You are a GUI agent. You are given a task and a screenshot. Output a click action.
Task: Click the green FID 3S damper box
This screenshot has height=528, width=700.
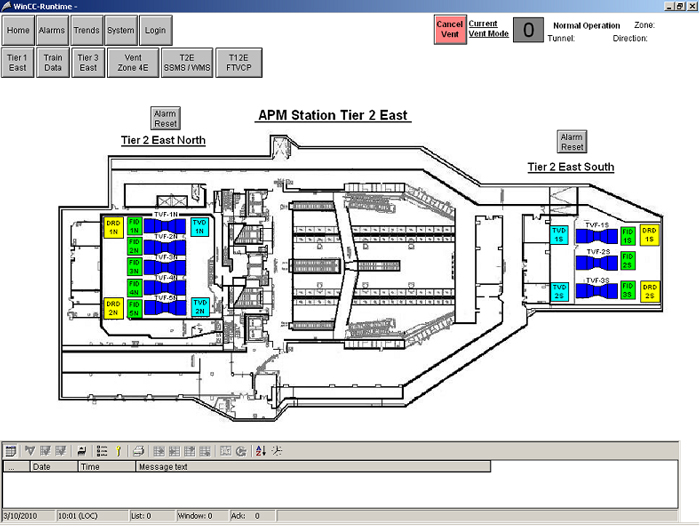coord(628,291)
